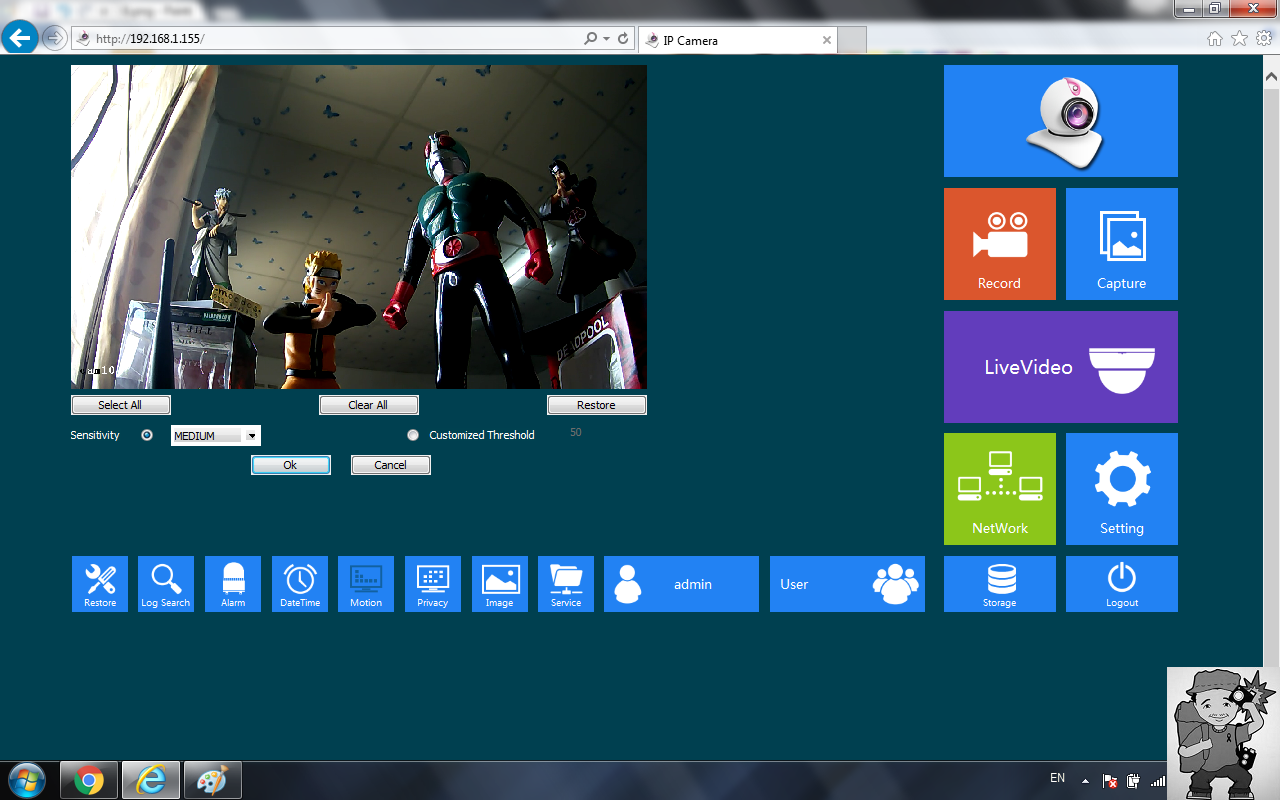Screen dimensions: 1280x800
Task: Expand the address bar search dropdown arrow
Action: (605, 38)
